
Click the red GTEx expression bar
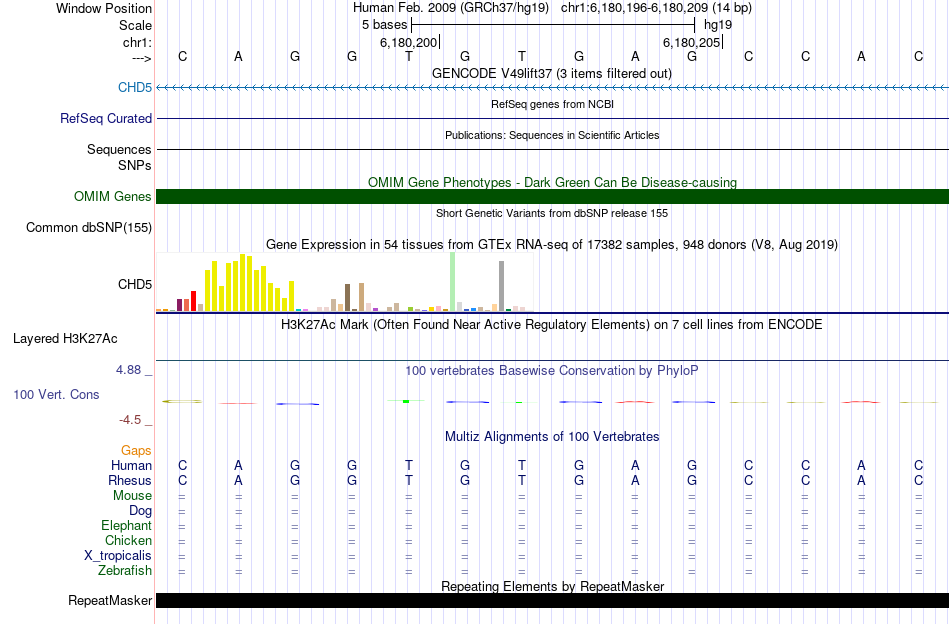193,301
